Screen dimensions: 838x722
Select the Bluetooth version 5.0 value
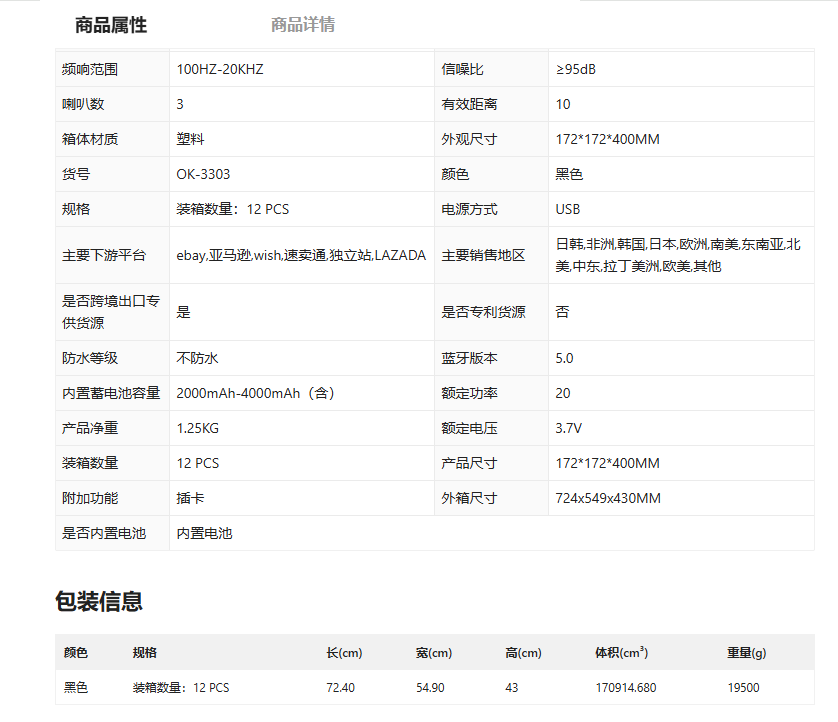pyautogui.click(x=564, y=358)
